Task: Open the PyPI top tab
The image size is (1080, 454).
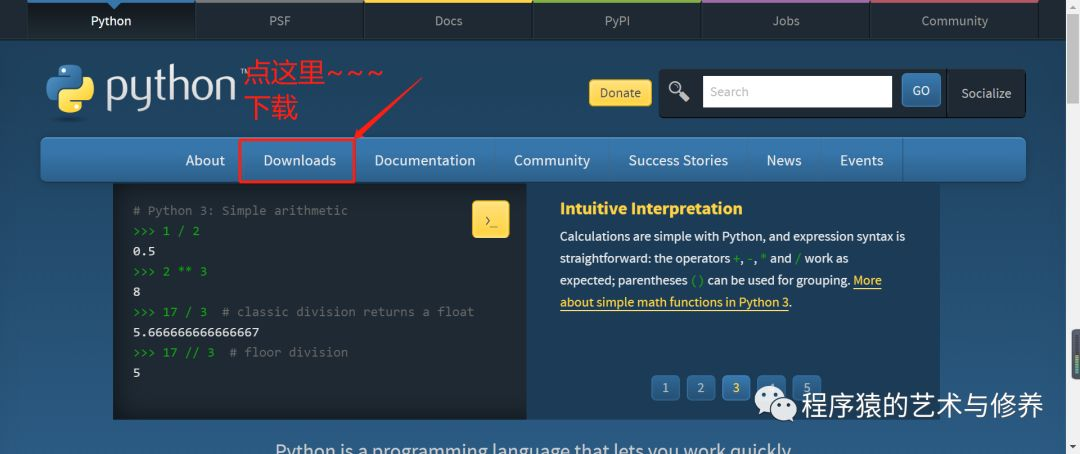Action: pos(617,21)
